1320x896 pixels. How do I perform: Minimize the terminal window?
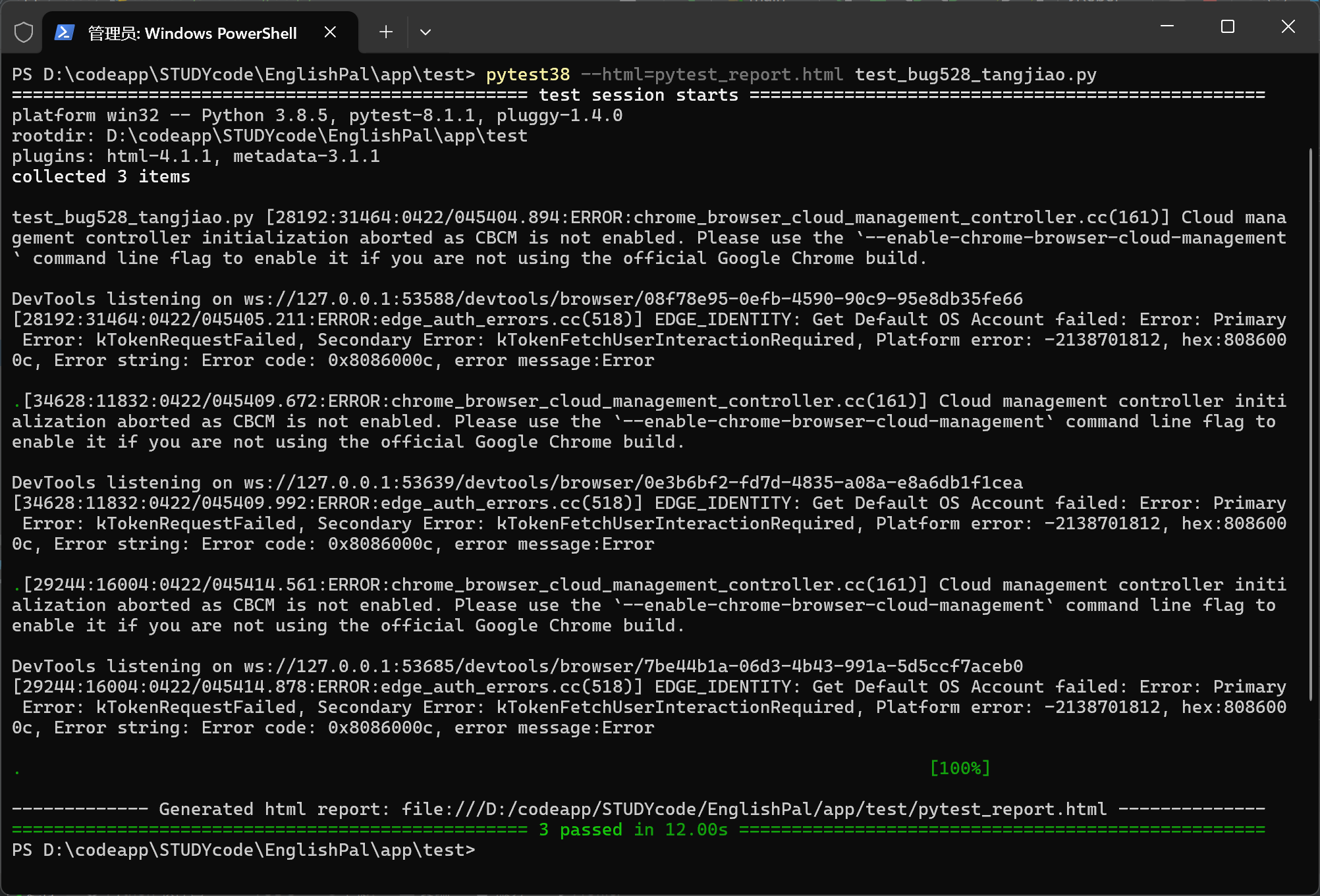click(x=1167, y=26)
